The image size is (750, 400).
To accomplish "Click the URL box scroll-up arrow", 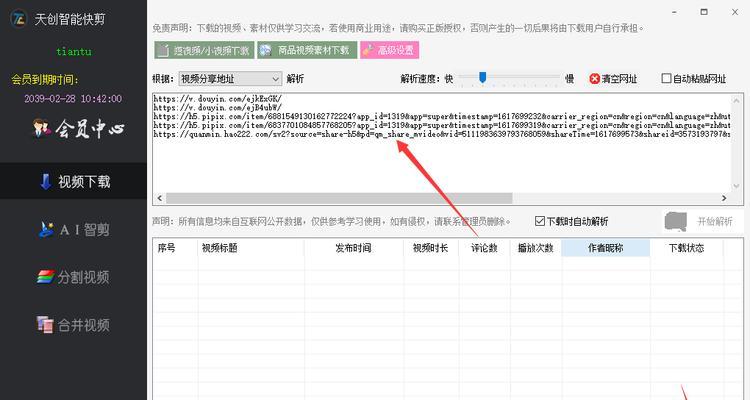I will [x=737, y=100].
